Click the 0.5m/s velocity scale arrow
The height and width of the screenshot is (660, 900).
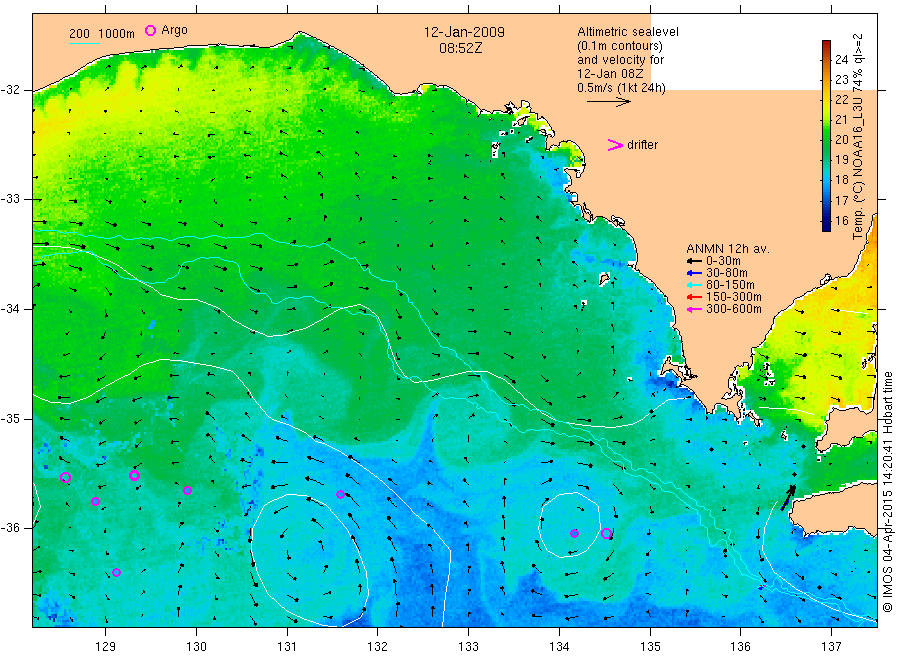point(608,102)
